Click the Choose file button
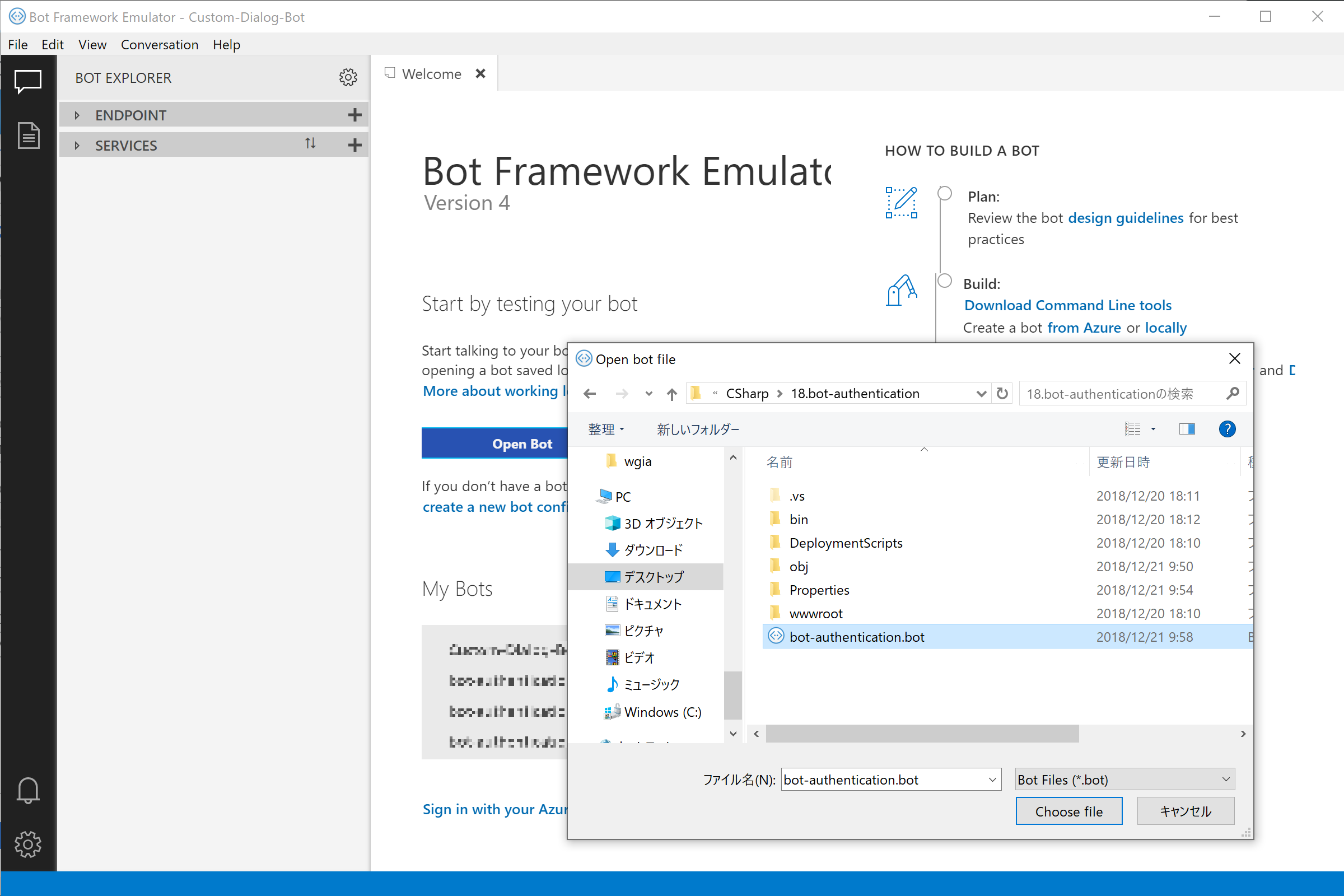 click(x=1068, y=811)
